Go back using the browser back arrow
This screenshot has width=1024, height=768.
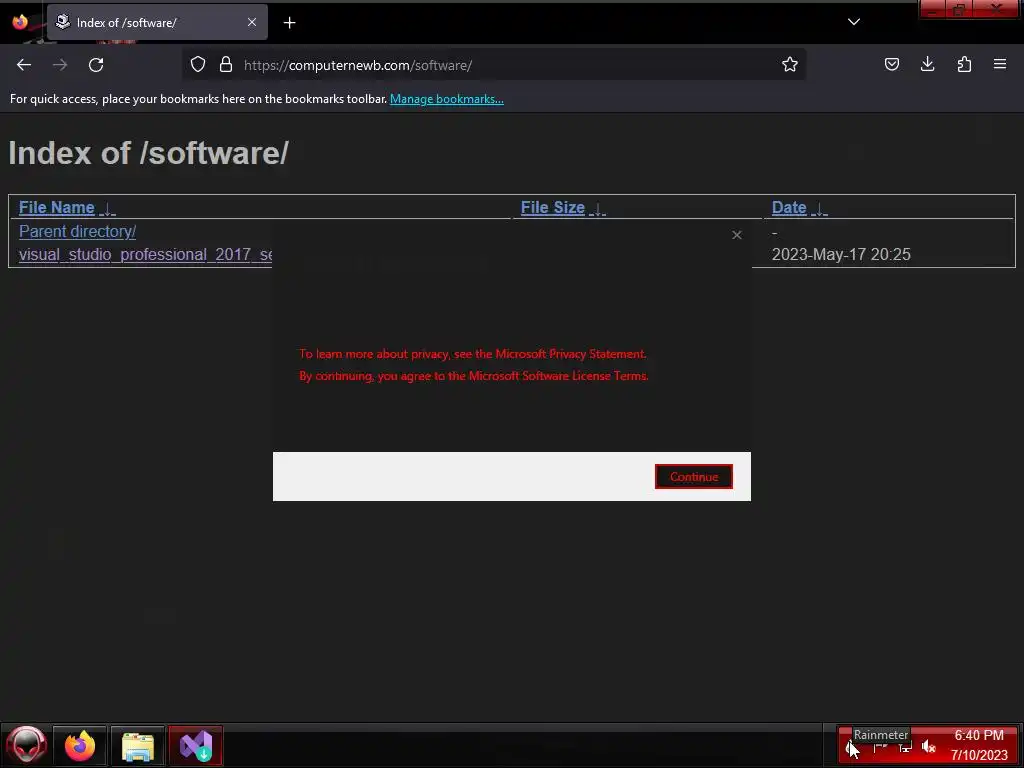coord(24,65)
